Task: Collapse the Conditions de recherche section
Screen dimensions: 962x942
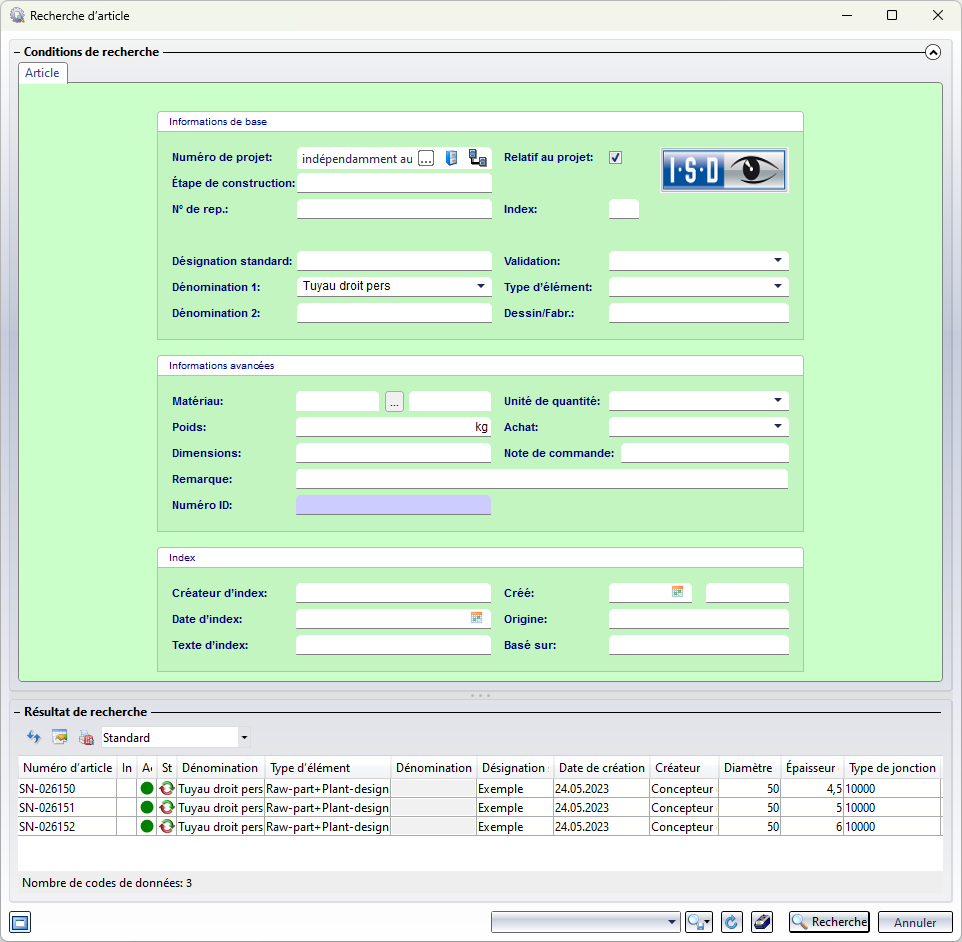Action: [x=933, y=52]
